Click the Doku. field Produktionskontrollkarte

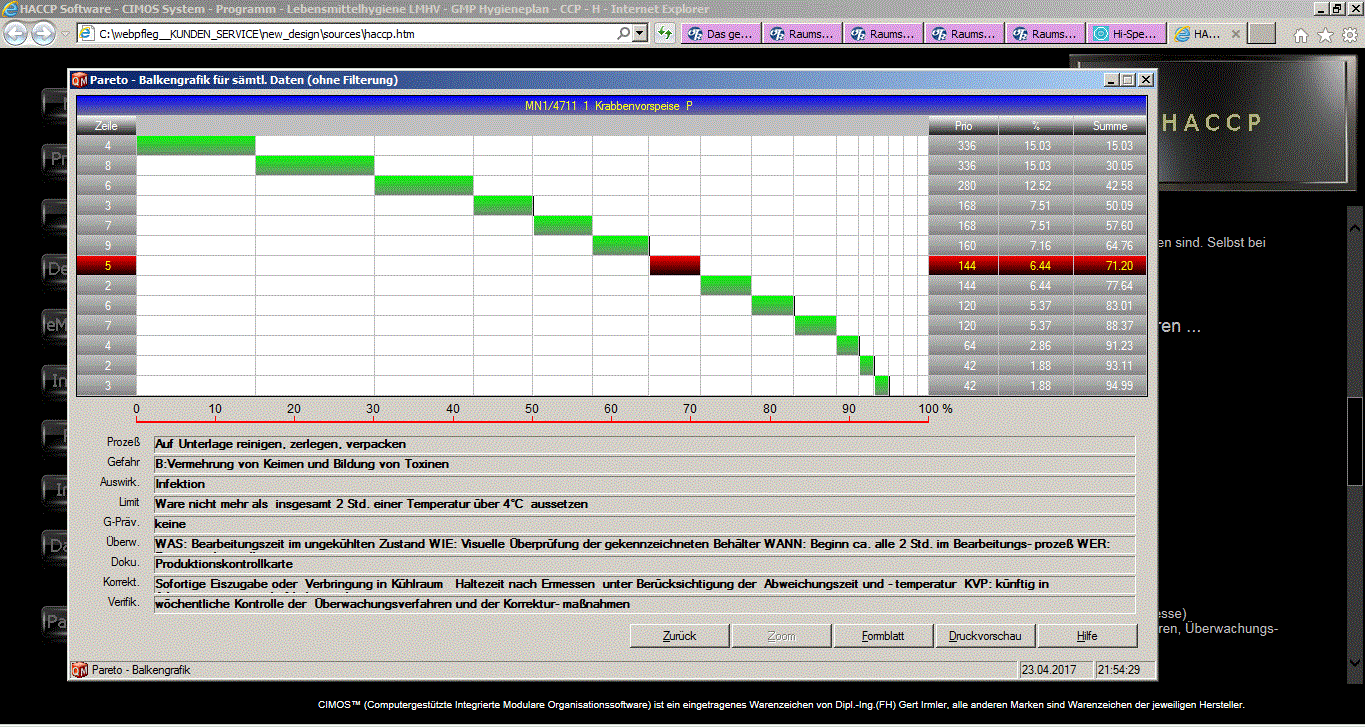[x=644, y=564]
